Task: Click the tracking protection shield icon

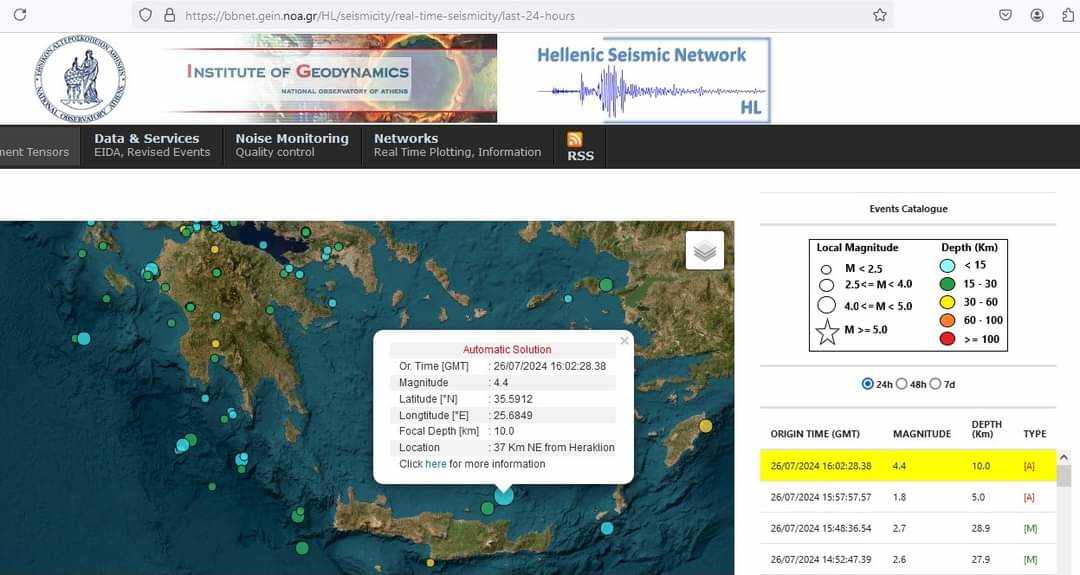Action: [x=145, y=15]
